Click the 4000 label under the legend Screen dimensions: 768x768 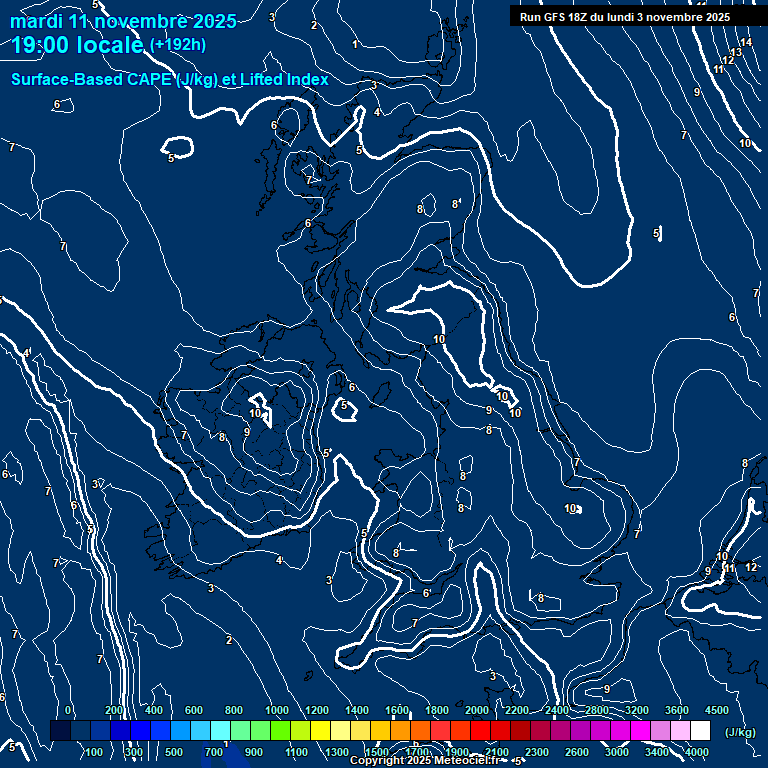697,752
